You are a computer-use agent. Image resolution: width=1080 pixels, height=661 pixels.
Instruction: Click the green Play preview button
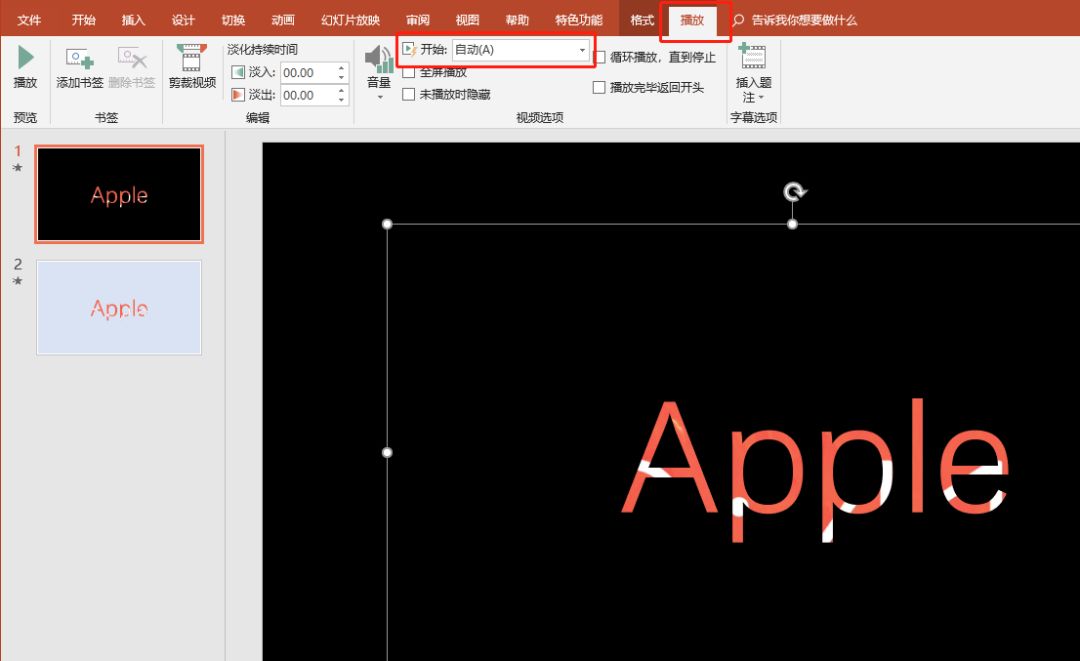(x=25, y=58)
